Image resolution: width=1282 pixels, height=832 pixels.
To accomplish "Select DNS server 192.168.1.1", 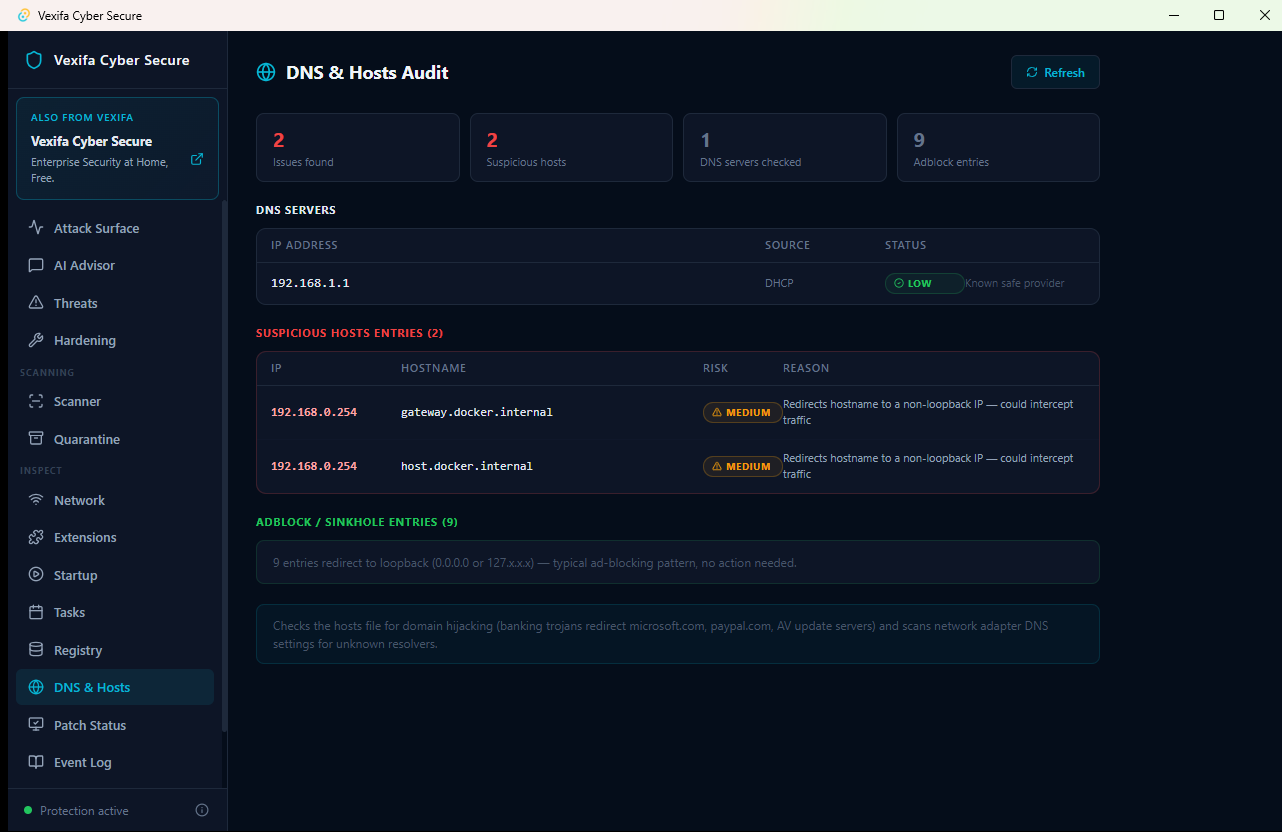I will (x=310, y=283).
